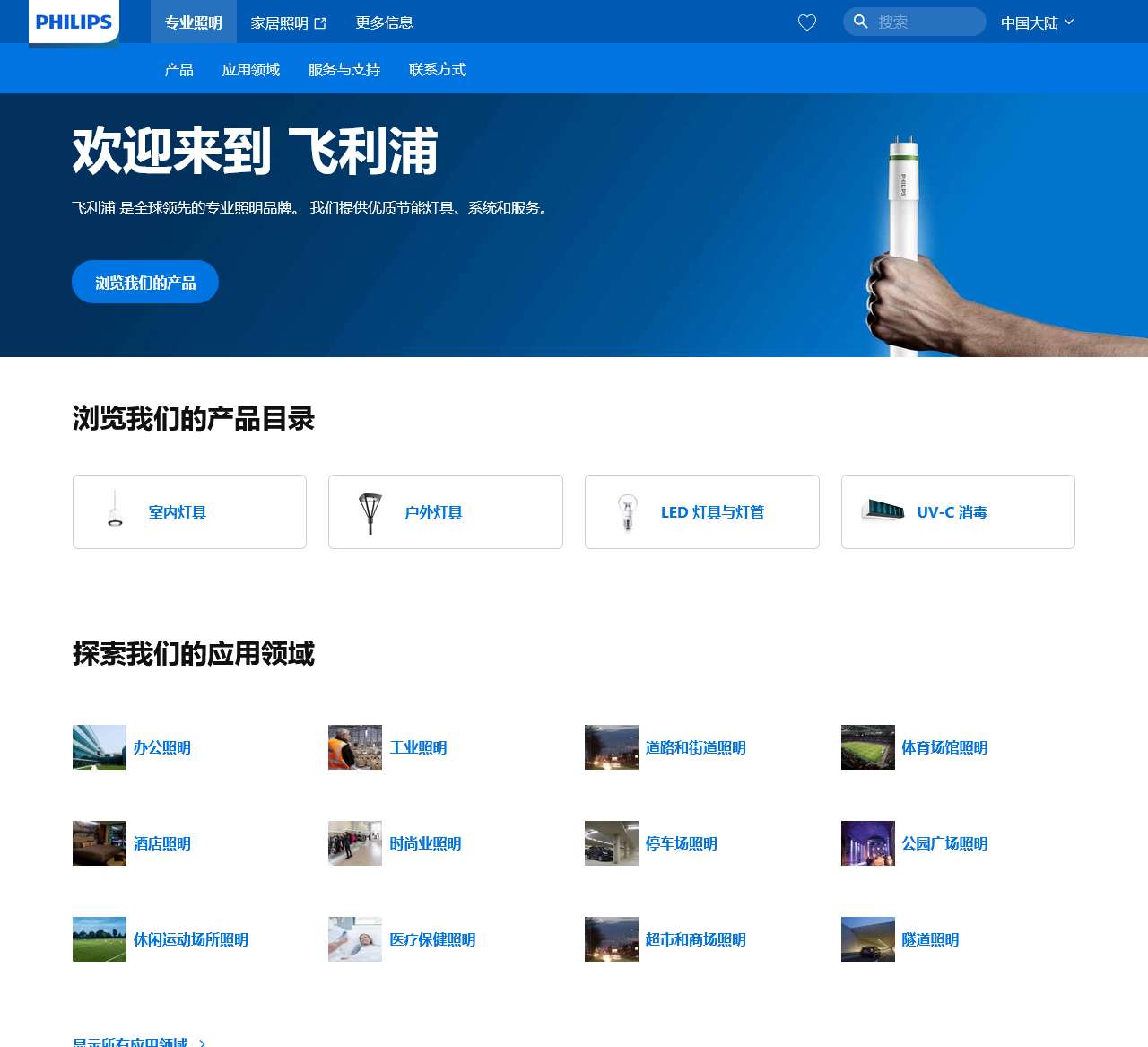
Task: Open the 家居照明 tab
Action: (x=289, y=22)
